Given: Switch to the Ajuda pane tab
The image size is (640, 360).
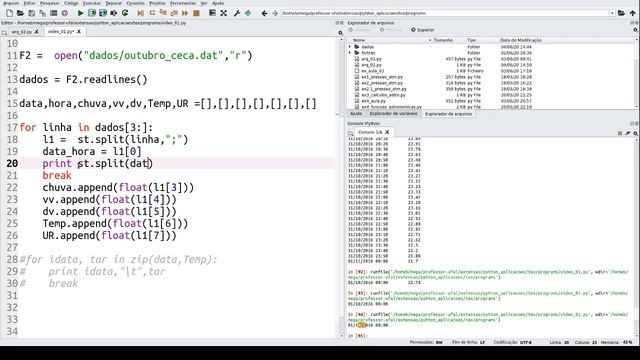Looking at the screenshot, I should pyautogui.click(x=356, y=113).
